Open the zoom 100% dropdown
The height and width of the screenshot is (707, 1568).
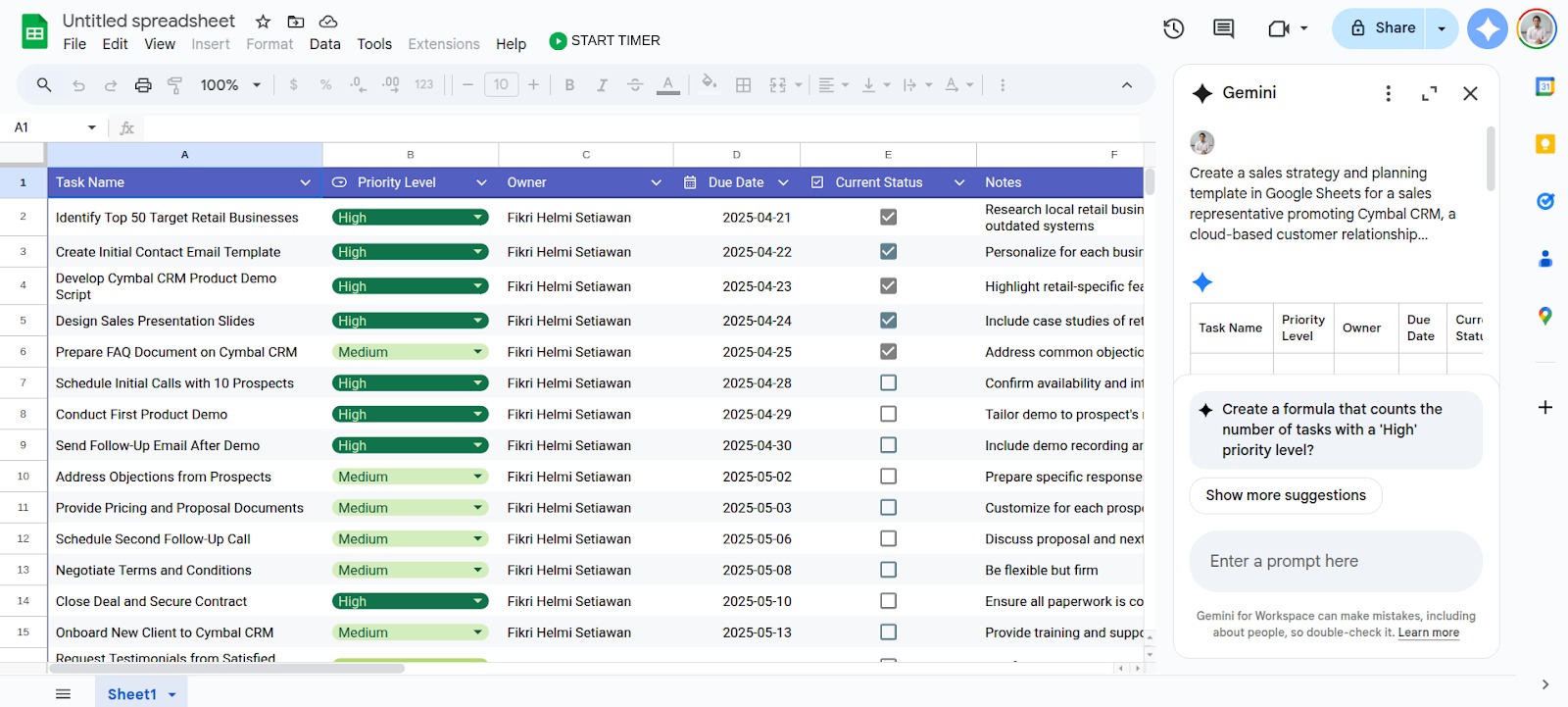coord(230,85)
